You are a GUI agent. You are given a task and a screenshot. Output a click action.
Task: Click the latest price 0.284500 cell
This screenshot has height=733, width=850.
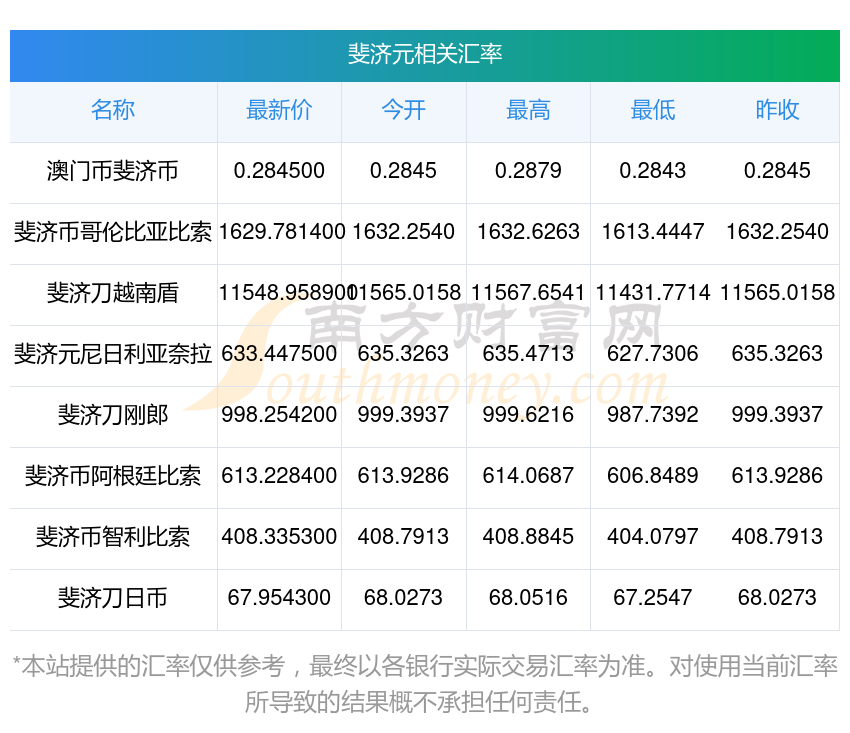pyautogui.click(x=279, y=171)
